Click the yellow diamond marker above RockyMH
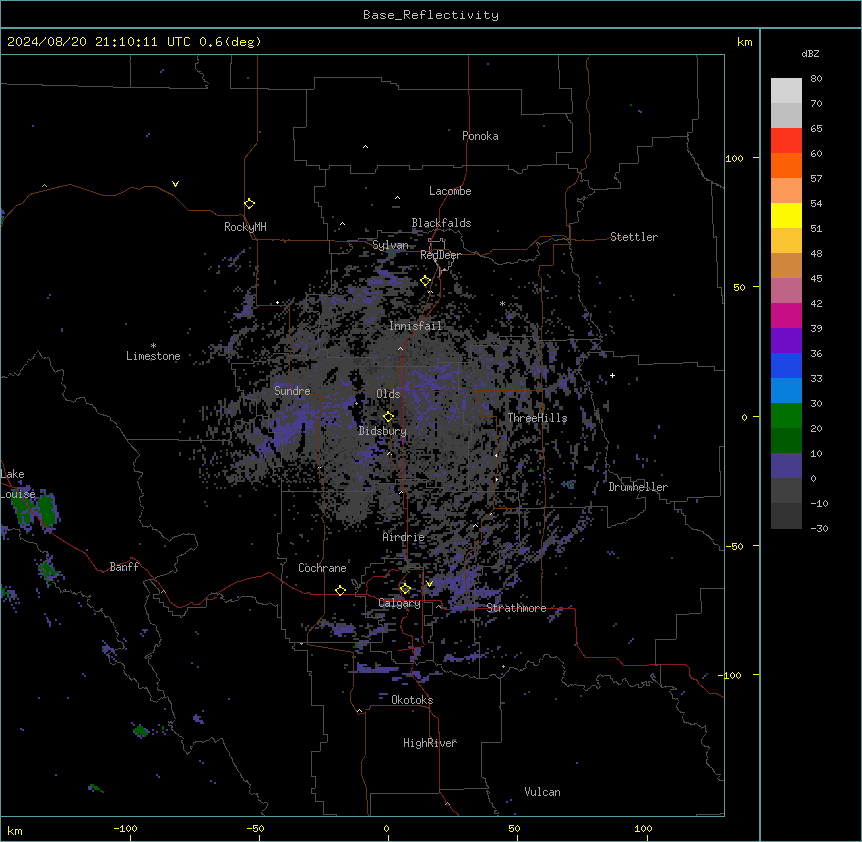 point(249,204)
